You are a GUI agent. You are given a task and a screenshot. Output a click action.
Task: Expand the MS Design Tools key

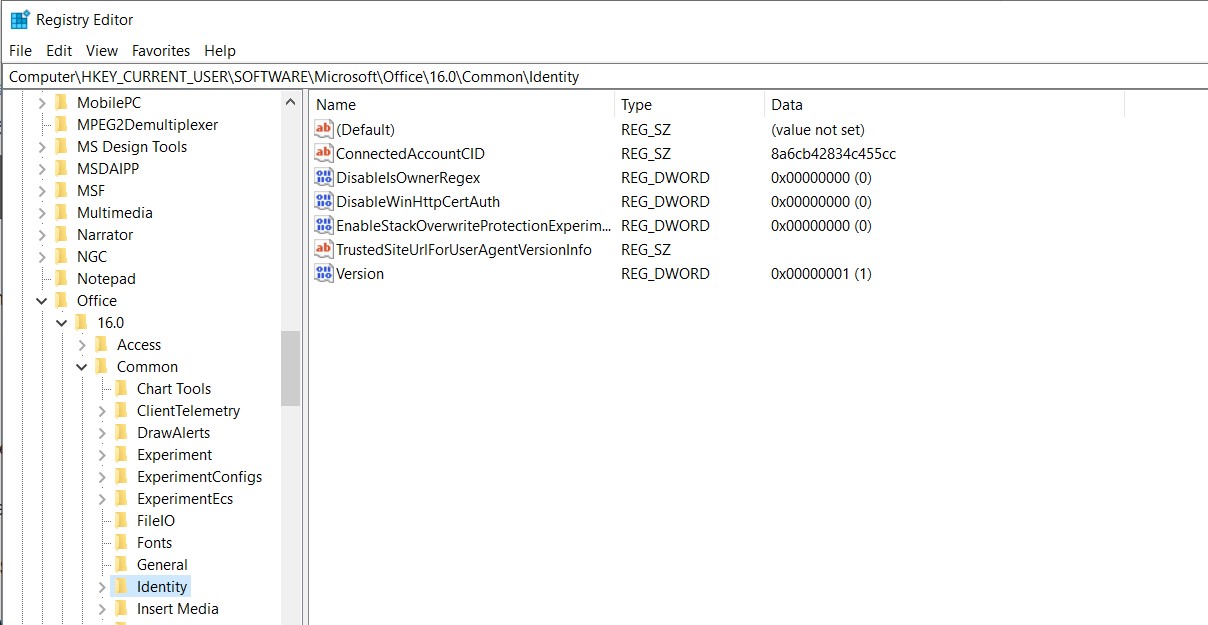[42, 146]
